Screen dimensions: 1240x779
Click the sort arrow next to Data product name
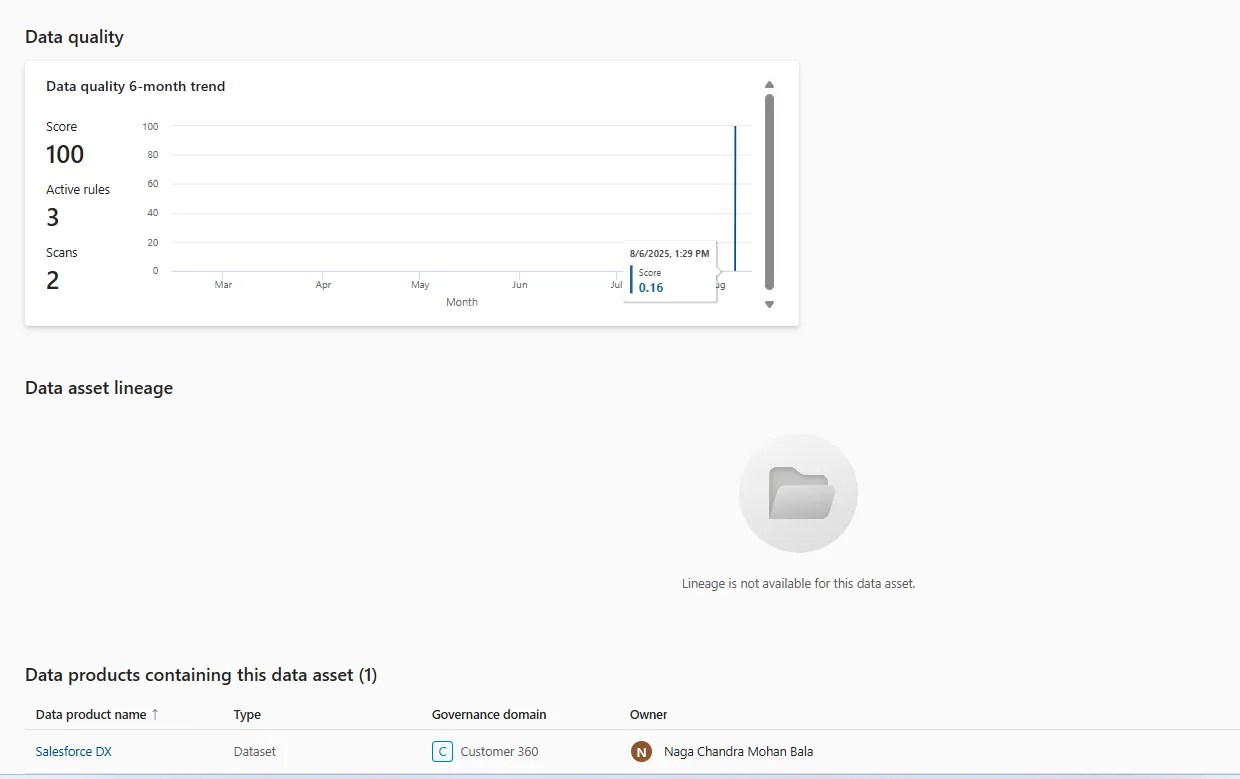coord(155,714)
